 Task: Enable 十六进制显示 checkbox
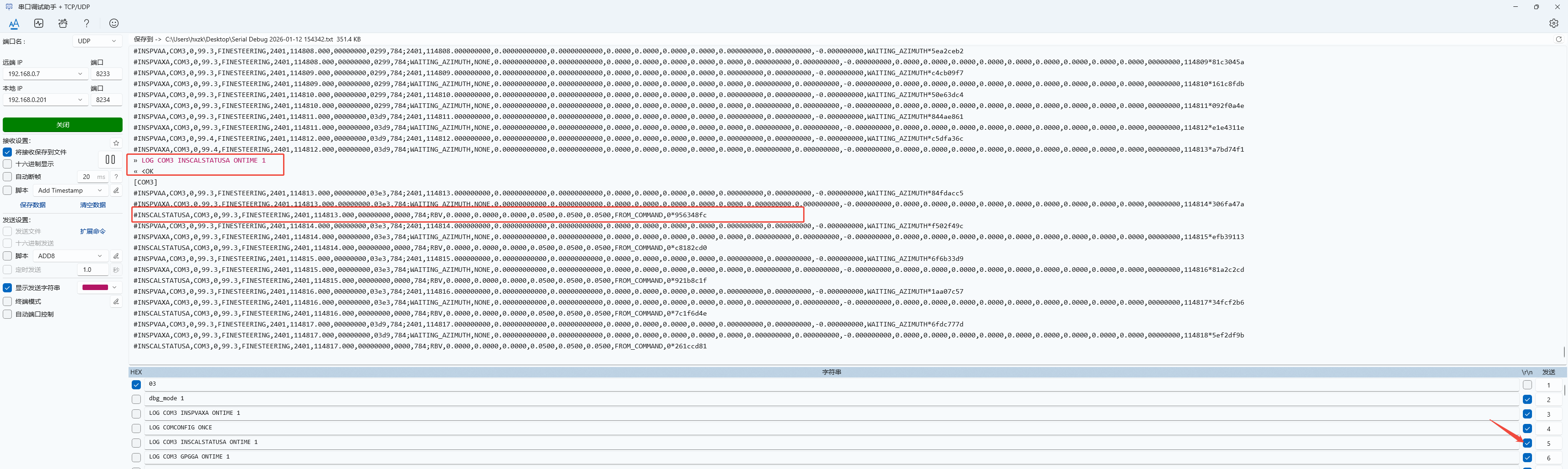click(8, 163)
